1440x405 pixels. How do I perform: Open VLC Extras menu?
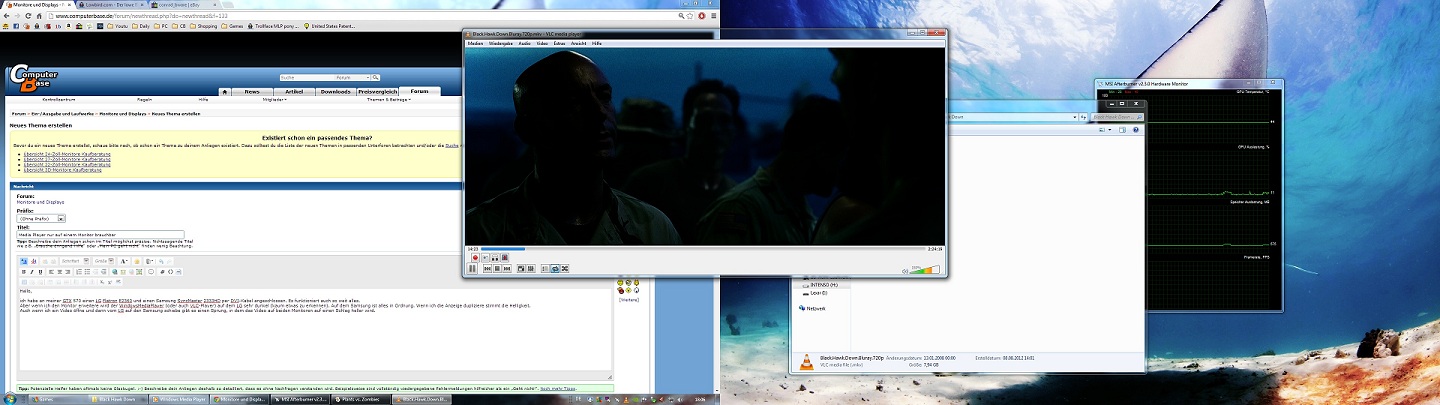click(559, 44)
